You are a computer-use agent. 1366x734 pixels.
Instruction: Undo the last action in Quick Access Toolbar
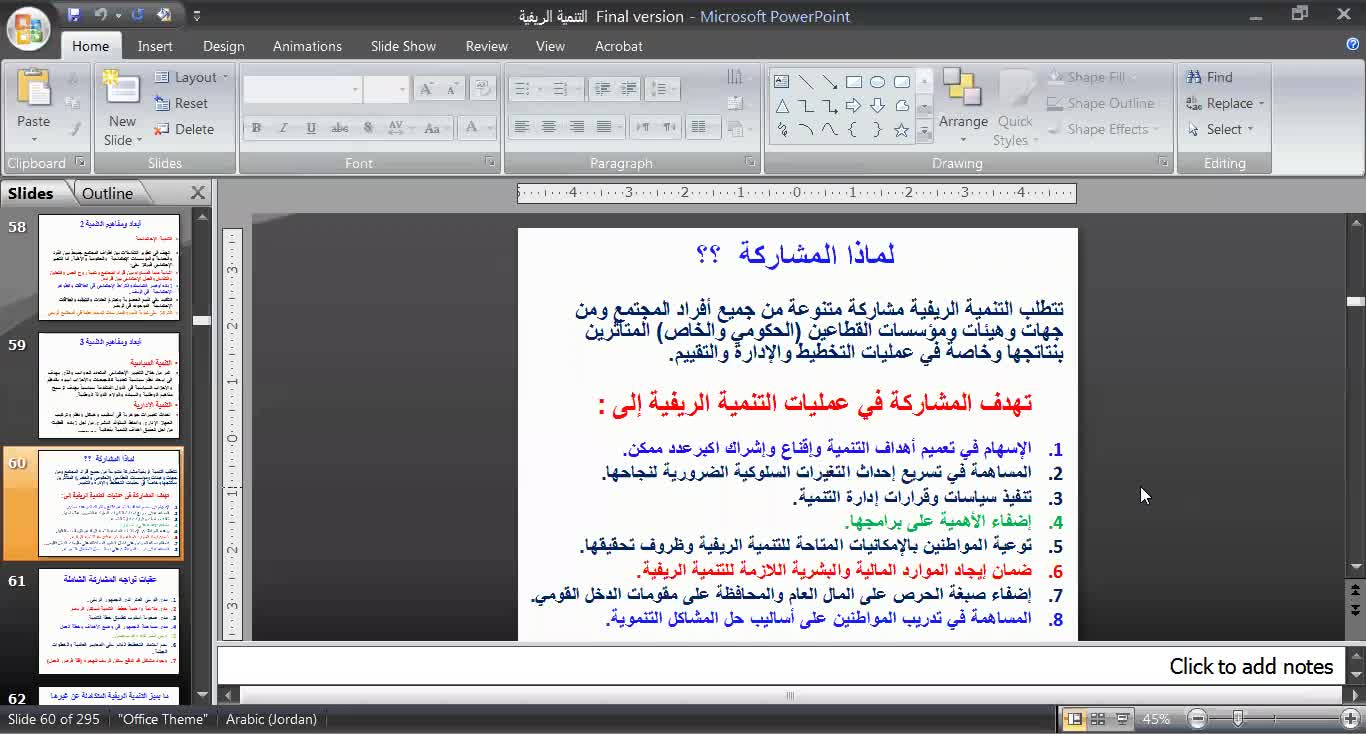tap(100, 15)
